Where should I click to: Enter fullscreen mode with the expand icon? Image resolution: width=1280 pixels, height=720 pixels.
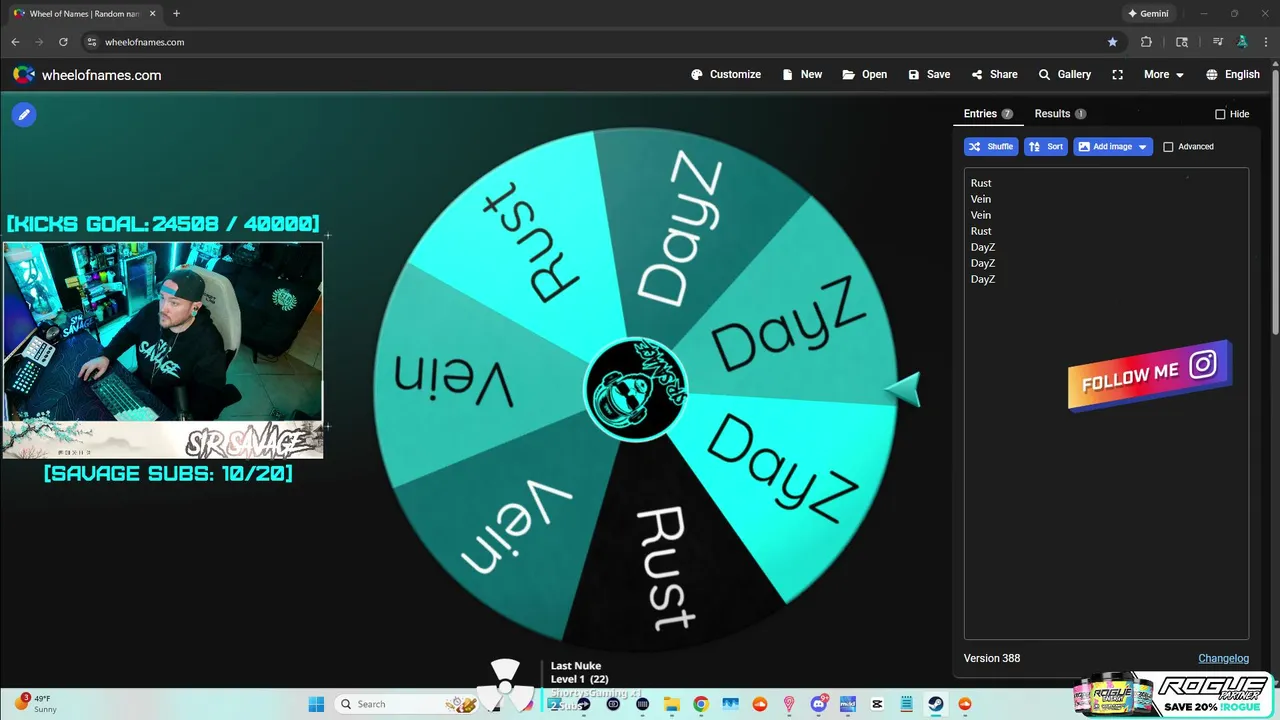1118,75
